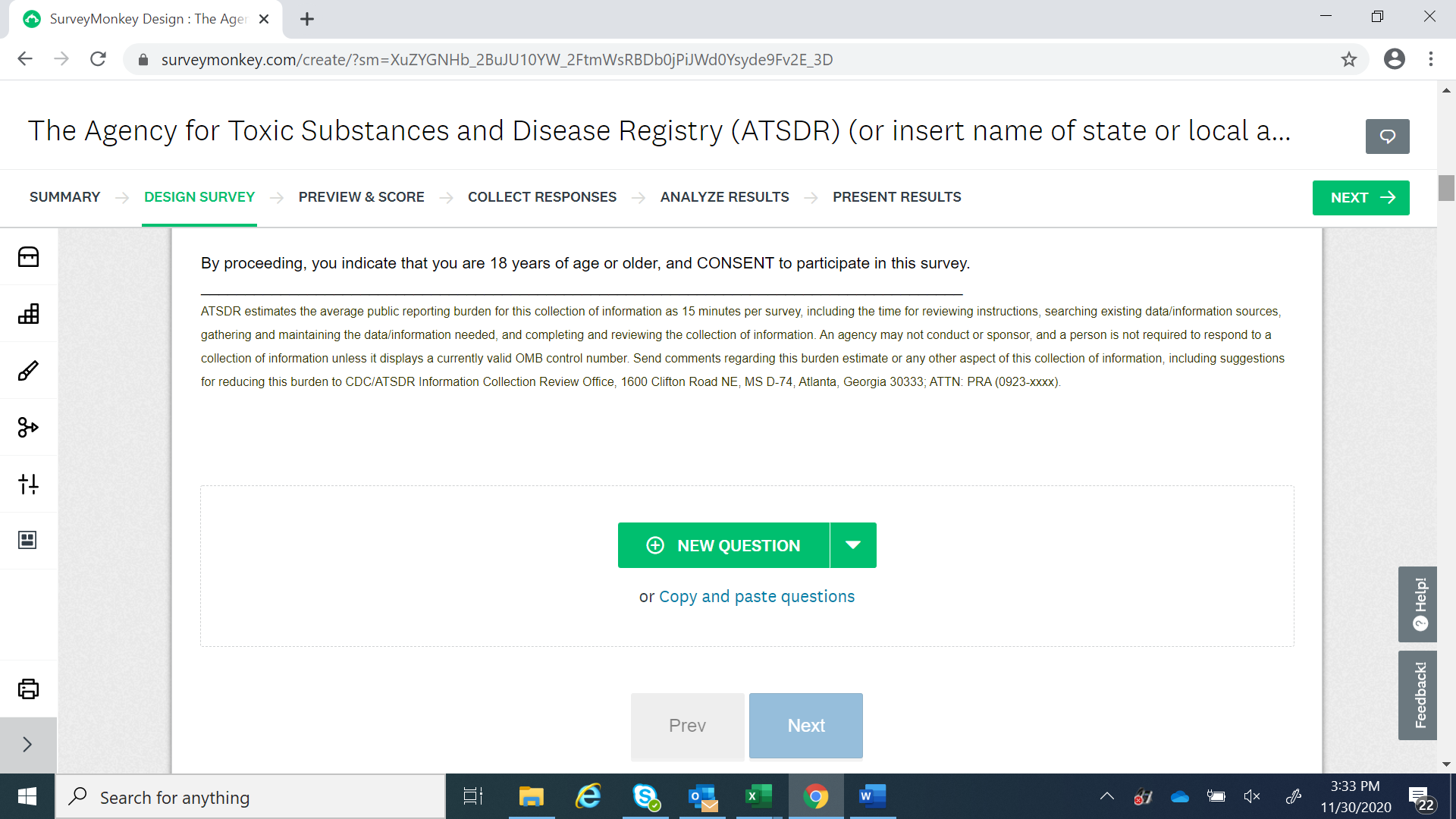
Task: Open the comments speech bubble icon
Action: tap(1387, 136)
